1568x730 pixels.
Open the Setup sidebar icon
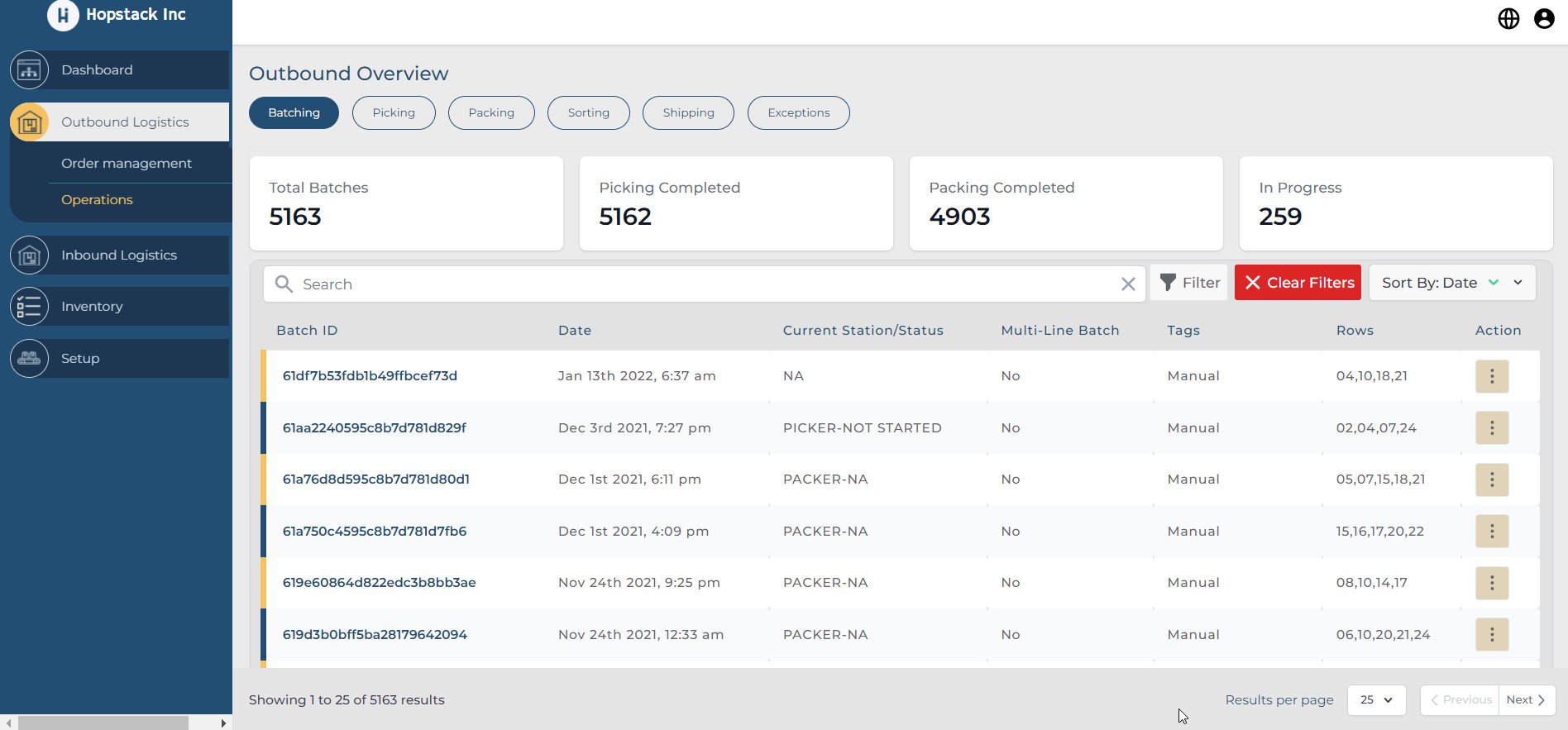pyautogui.click(x=30, y=359)
